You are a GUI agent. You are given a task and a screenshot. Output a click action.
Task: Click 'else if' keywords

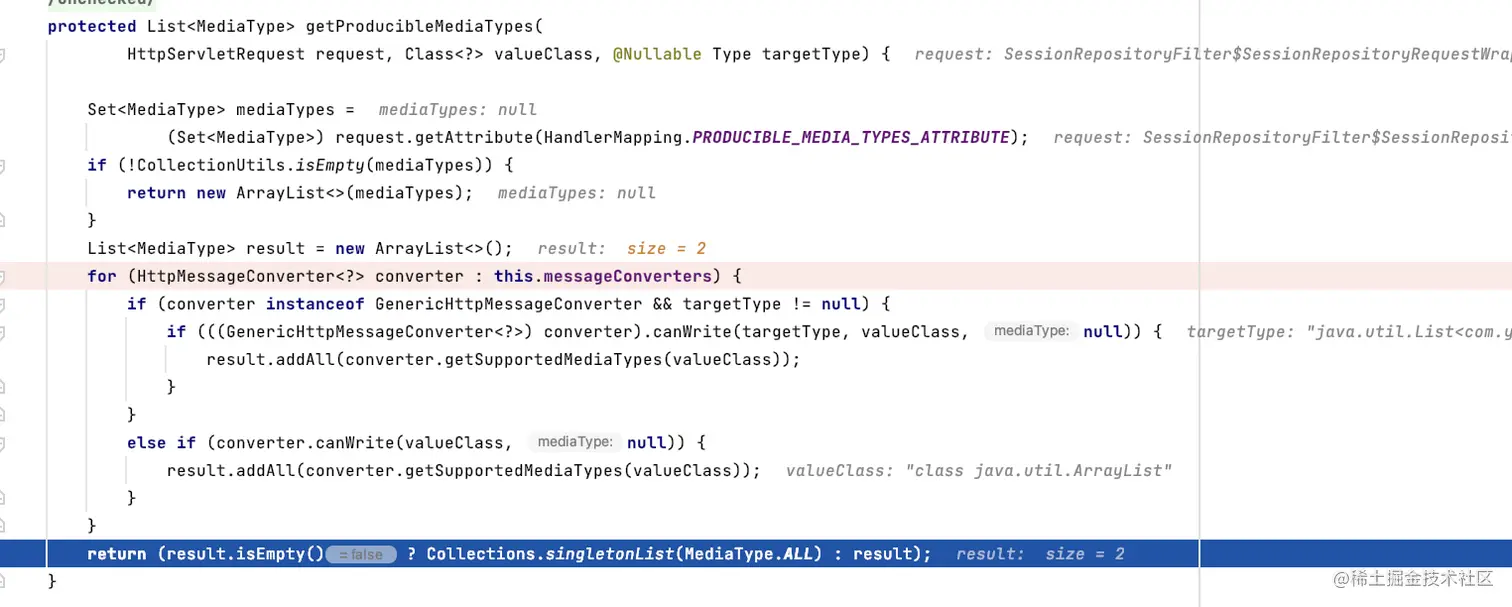click(162, 442)
